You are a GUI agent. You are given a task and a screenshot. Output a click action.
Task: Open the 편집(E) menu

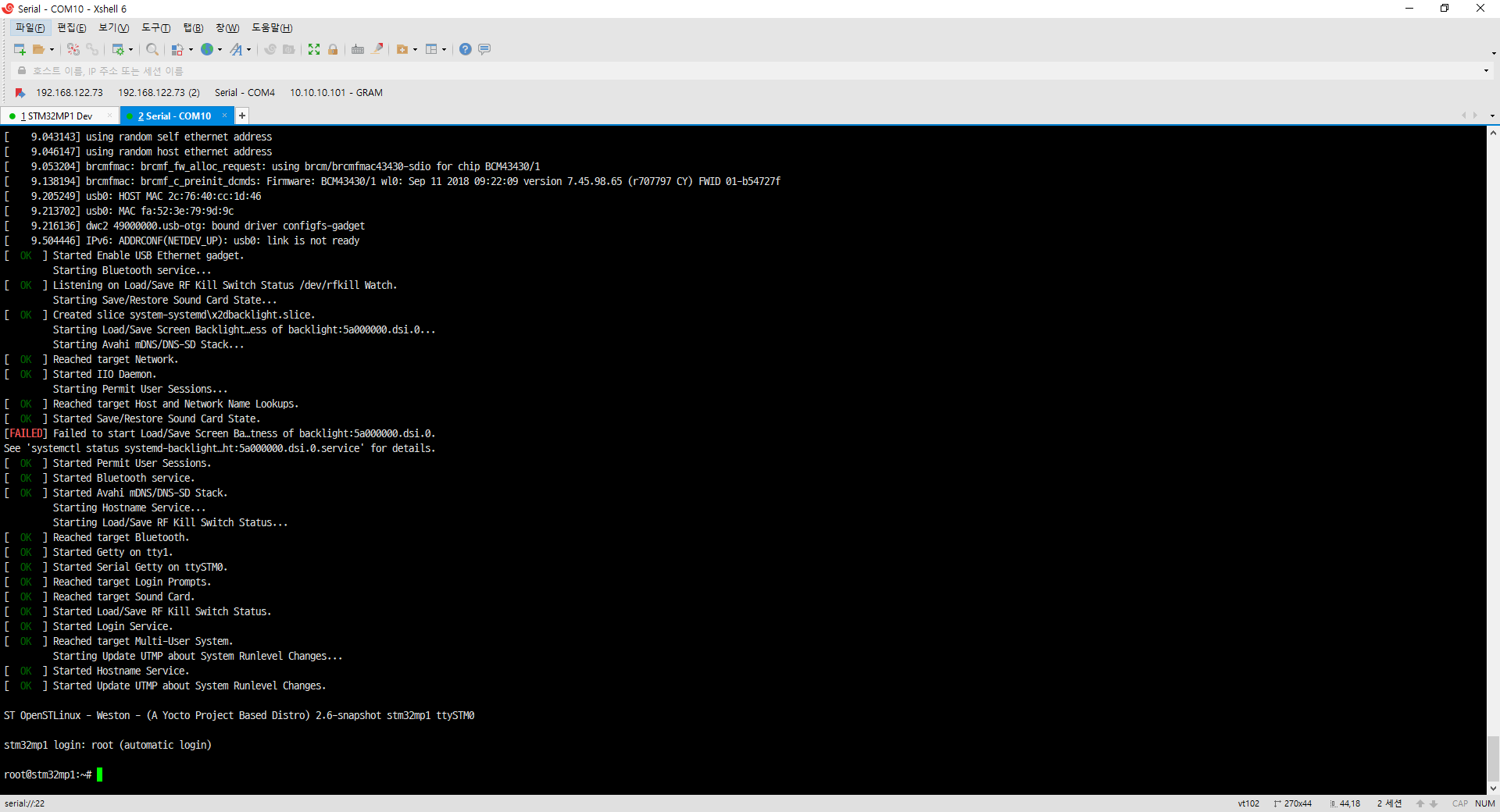(x=72, y=28)
